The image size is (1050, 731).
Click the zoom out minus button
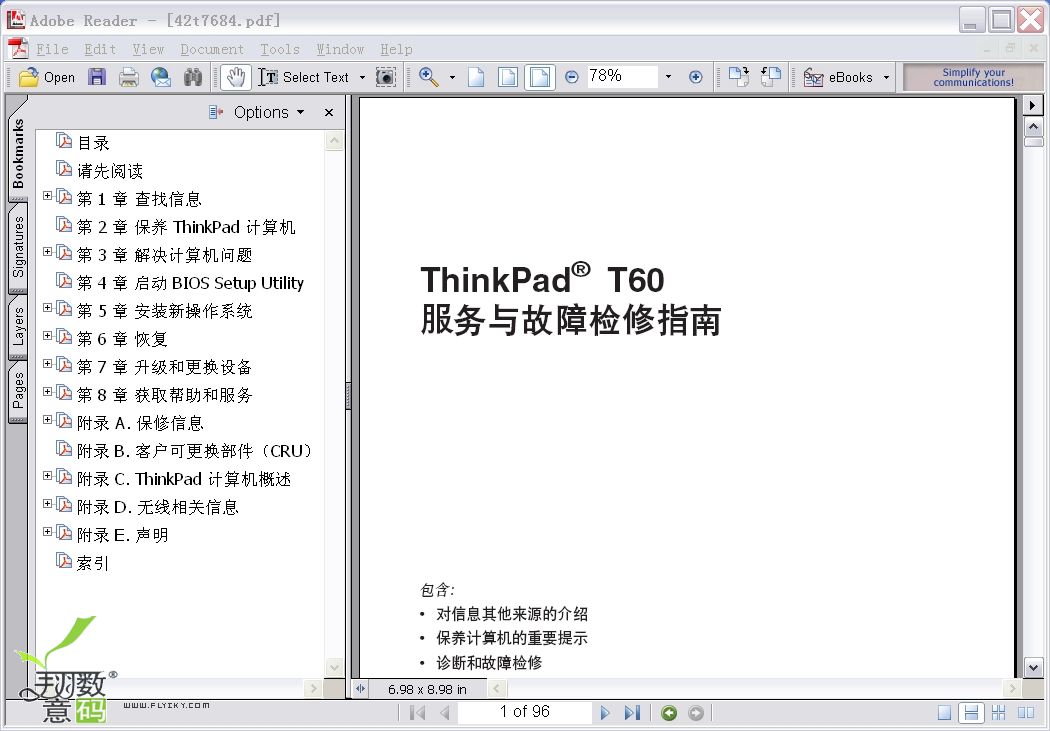(571, 77)
